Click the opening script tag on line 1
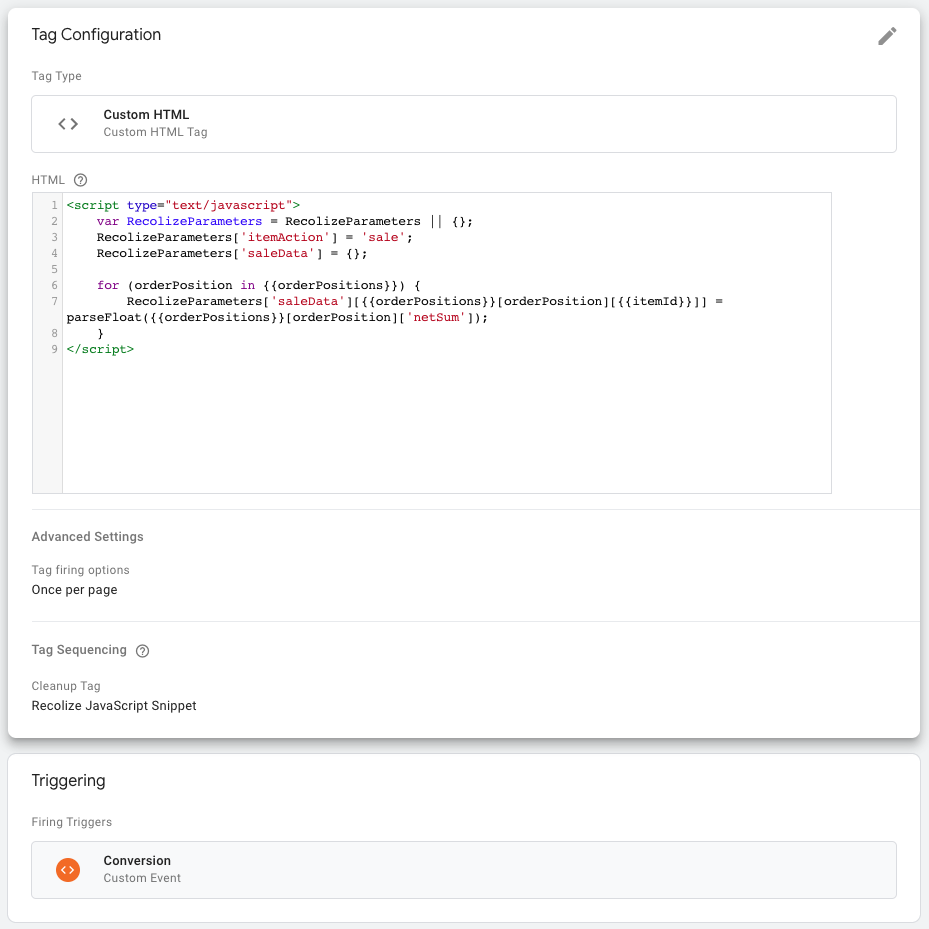 (183, 205)
